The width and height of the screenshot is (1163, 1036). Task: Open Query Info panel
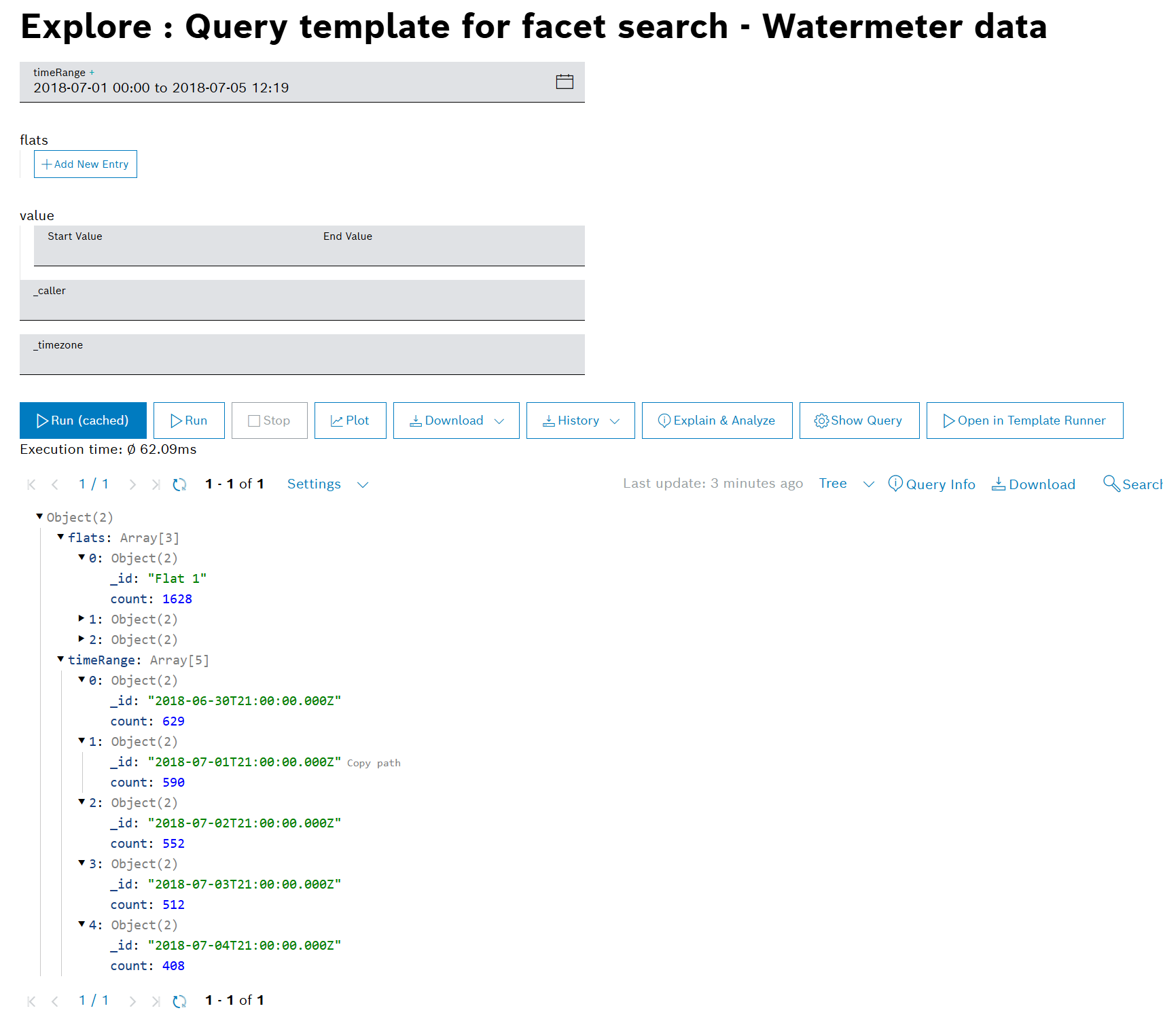pyautogui.click(x=931, y=484)
